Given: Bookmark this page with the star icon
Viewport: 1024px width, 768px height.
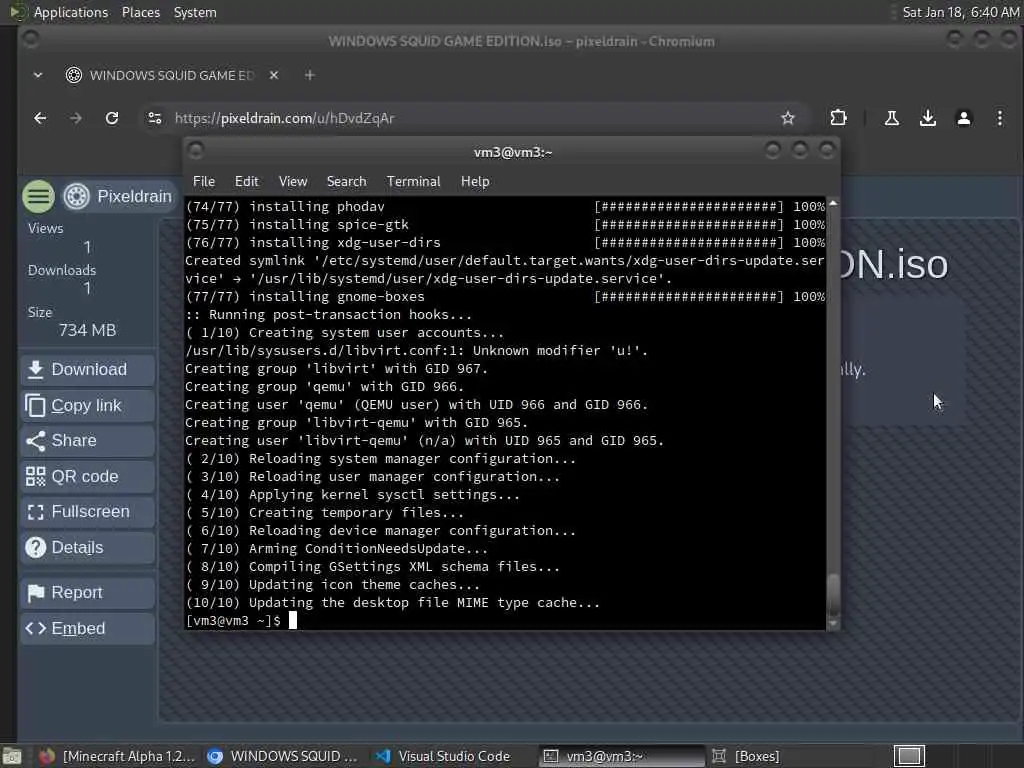Looking at the screenshot, I should coord(788,118).
